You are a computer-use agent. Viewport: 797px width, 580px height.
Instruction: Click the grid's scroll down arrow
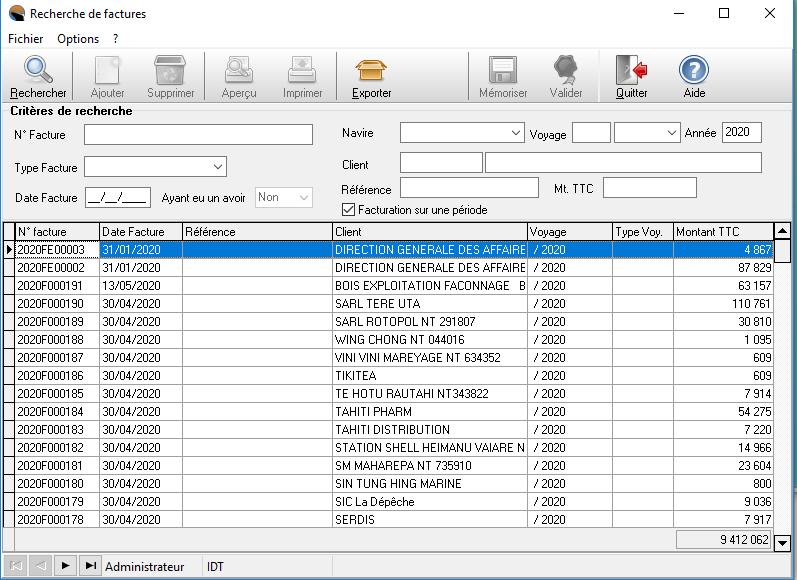[x=783, y=543]
